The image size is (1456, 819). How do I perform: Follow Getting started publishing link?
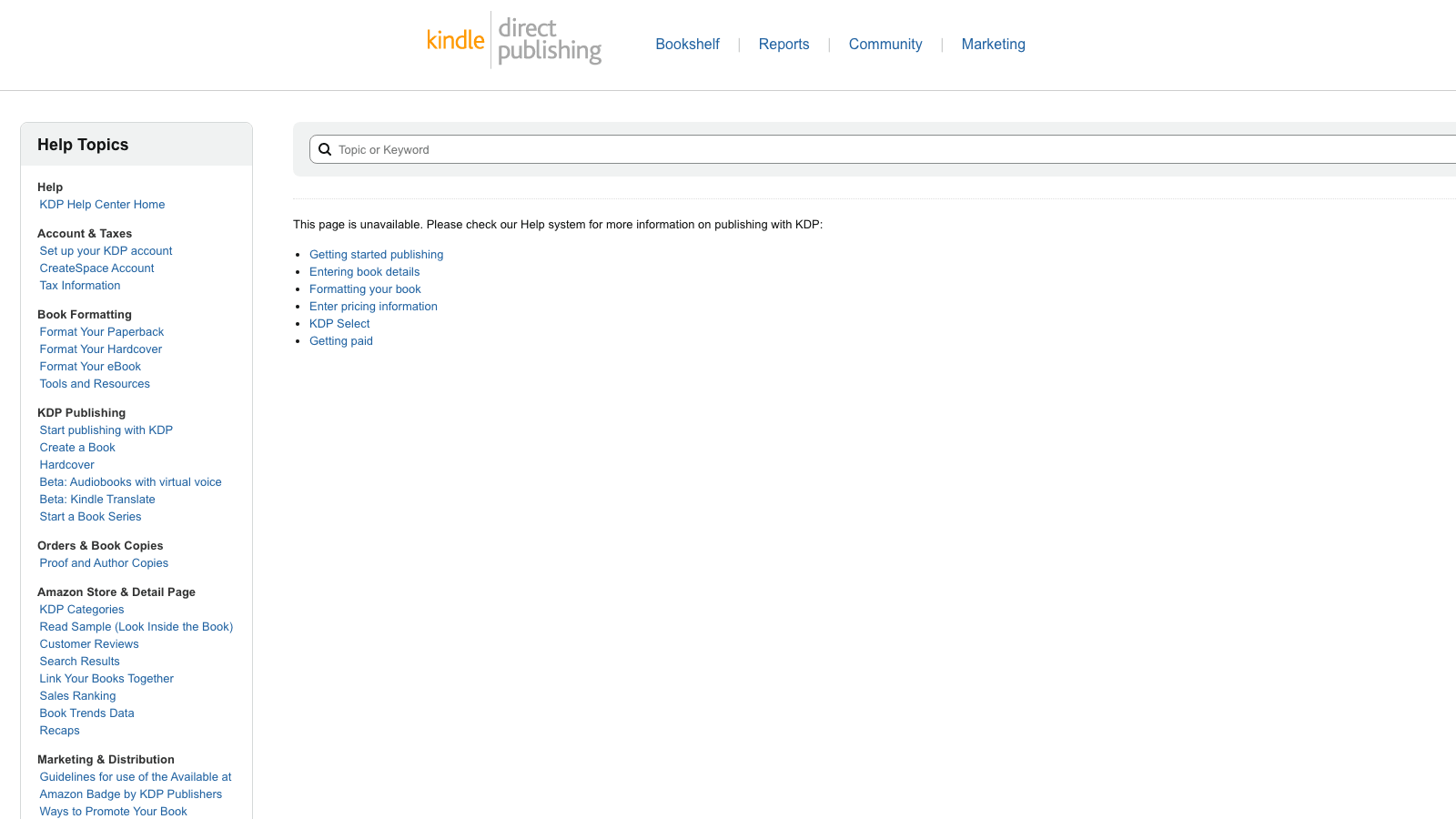pos(376,255)
